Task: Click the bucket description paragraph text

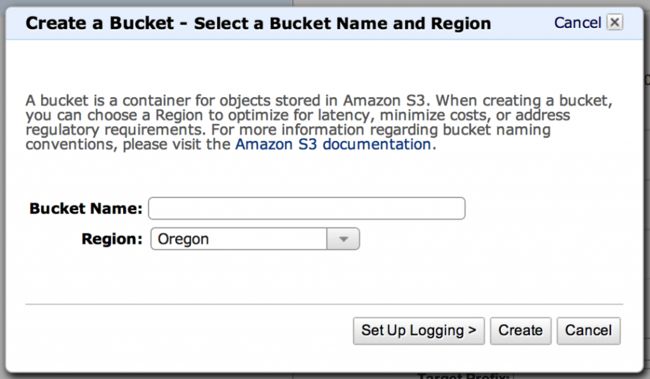Action: [319, 122]
